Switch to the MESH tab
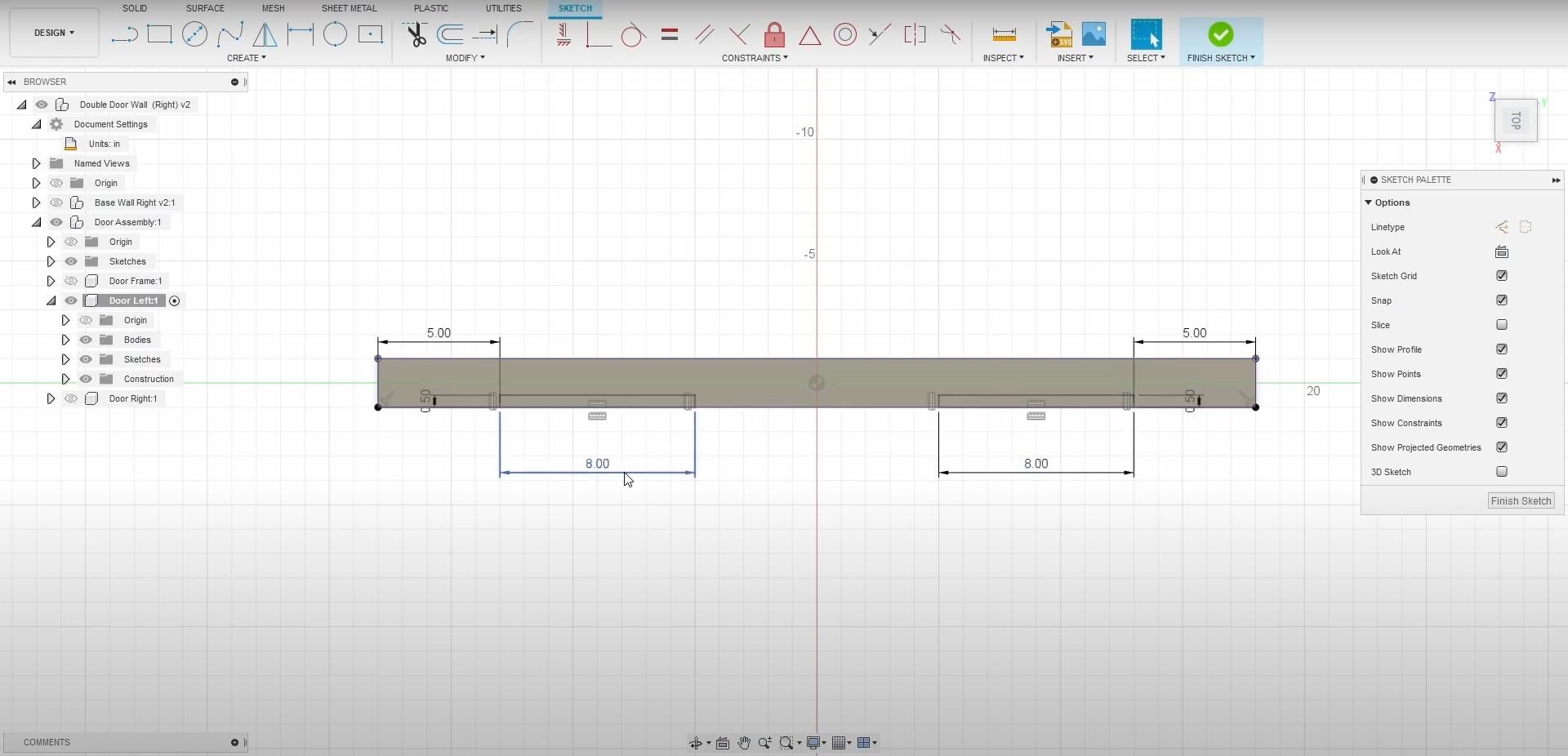 [x=274, y=8]
